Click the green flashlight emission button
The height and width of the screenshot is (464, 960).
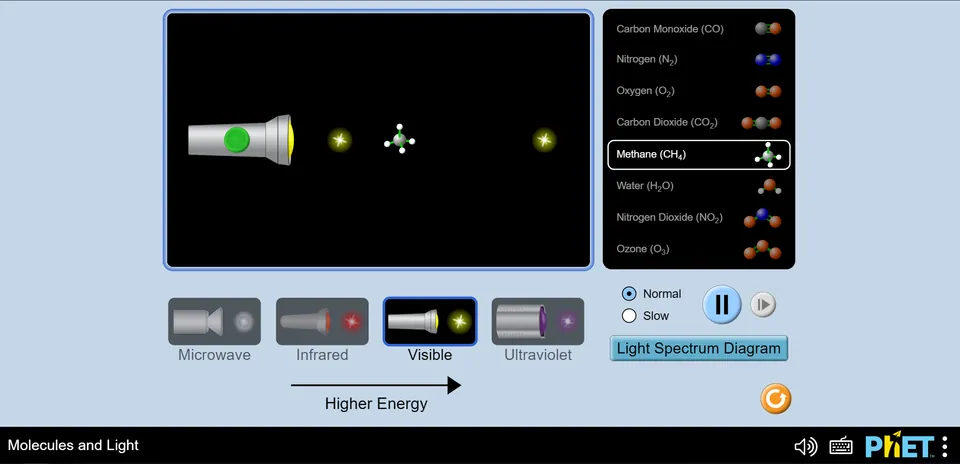coord(236,140)
